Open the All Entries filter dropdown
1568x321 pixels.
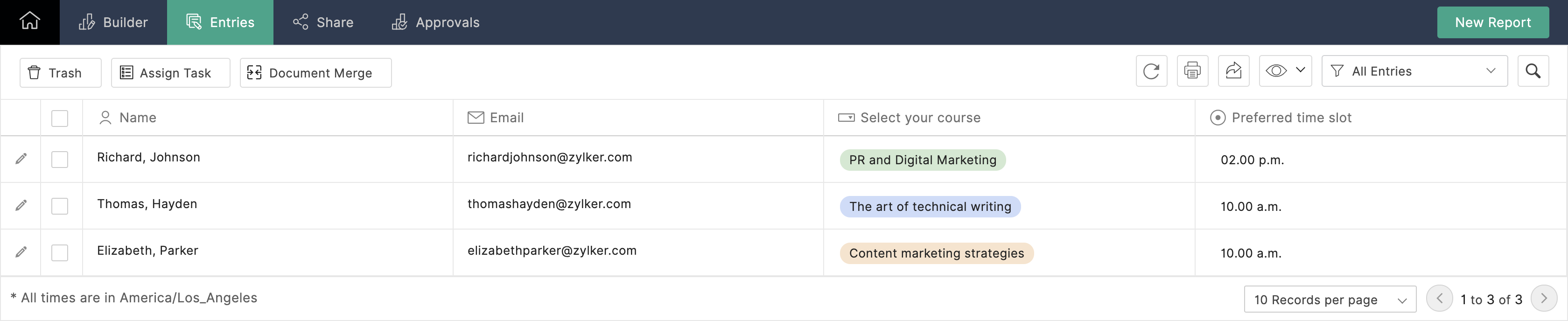click(x=1414, y=71)
